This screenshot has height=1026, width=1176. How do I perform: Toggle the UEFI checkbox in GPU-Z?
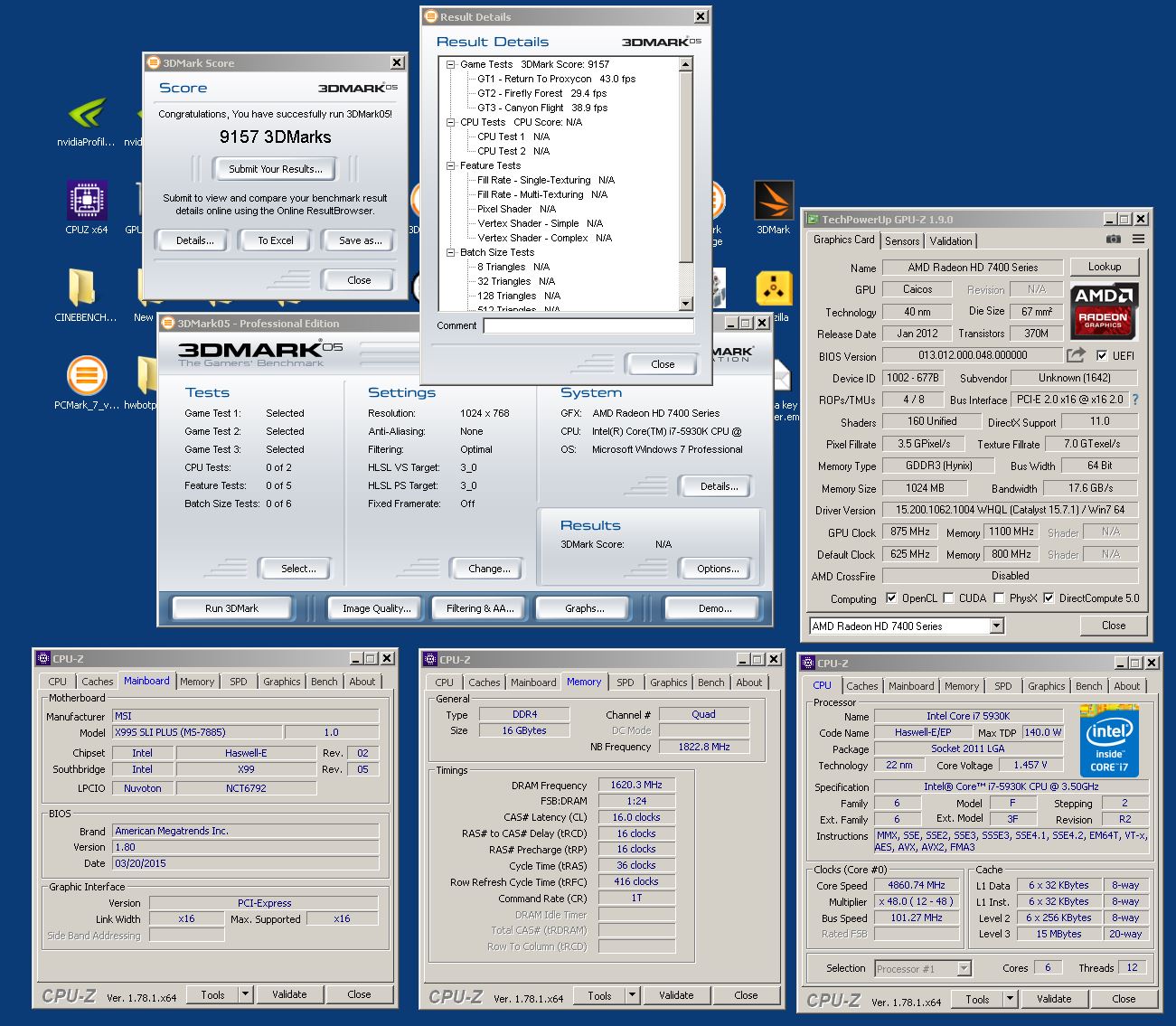1102,355
